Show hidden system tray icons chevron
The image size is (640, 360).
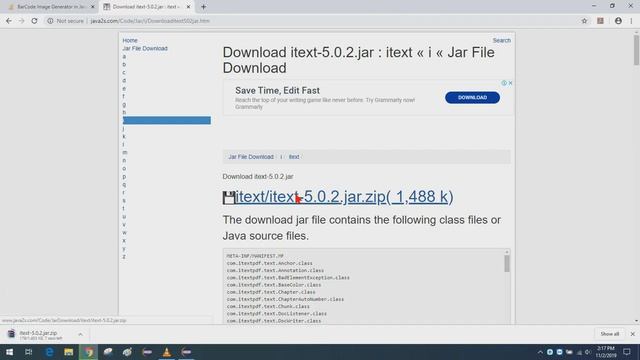click(540, 352)
